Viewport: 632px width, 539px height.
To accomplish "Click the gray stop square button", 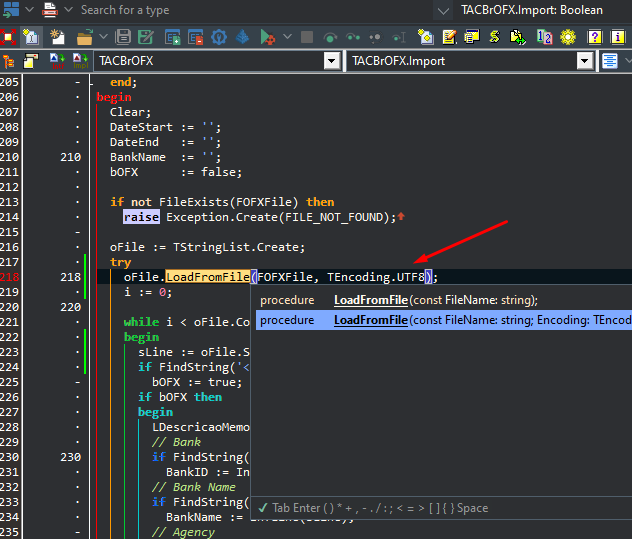I will 307,37.
